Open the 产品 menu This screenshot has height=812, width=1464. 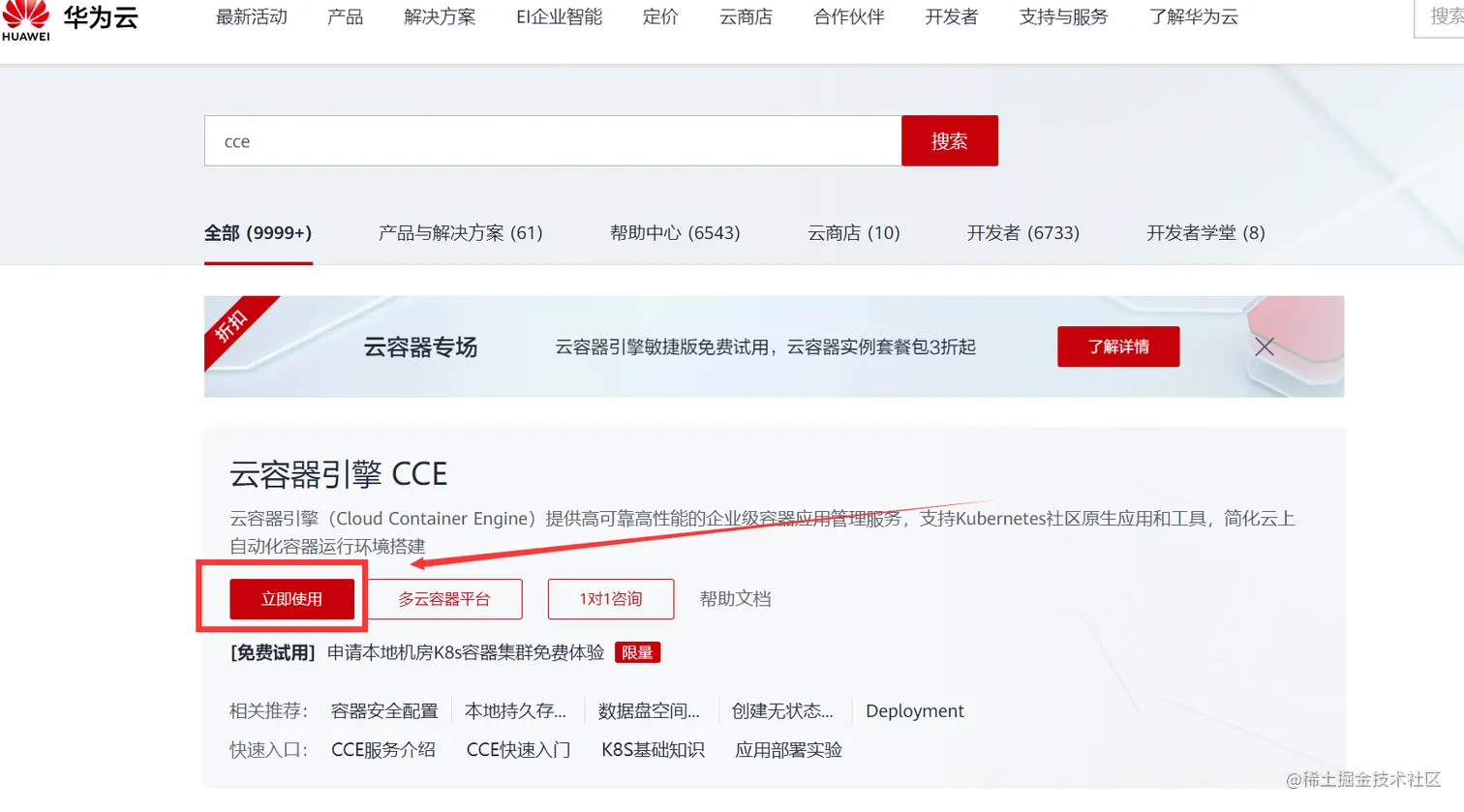click(346, 16)
